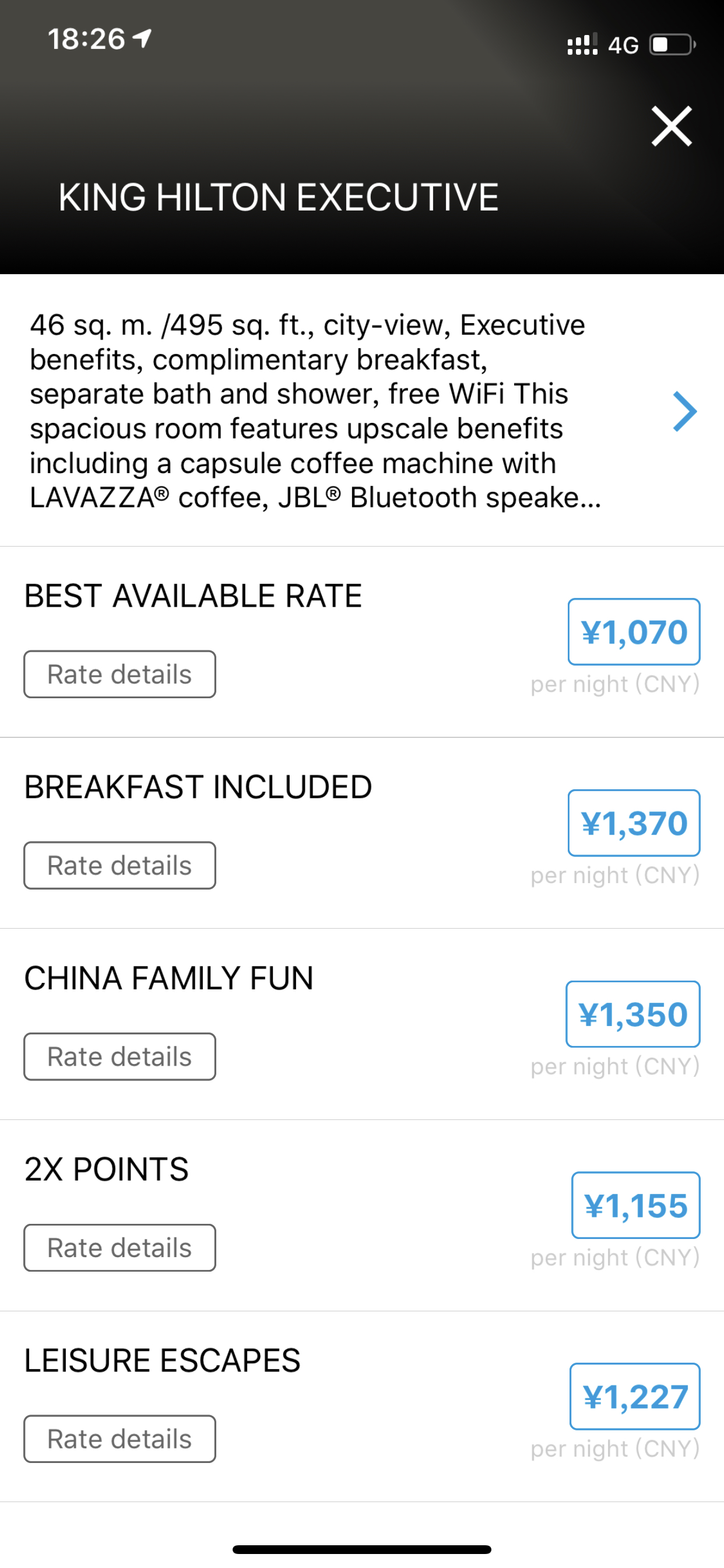Image resolution: width=724 pixels, height=1568 pixels.
Task: Tap the 4G network indicator
Action: tap(623, 45)
